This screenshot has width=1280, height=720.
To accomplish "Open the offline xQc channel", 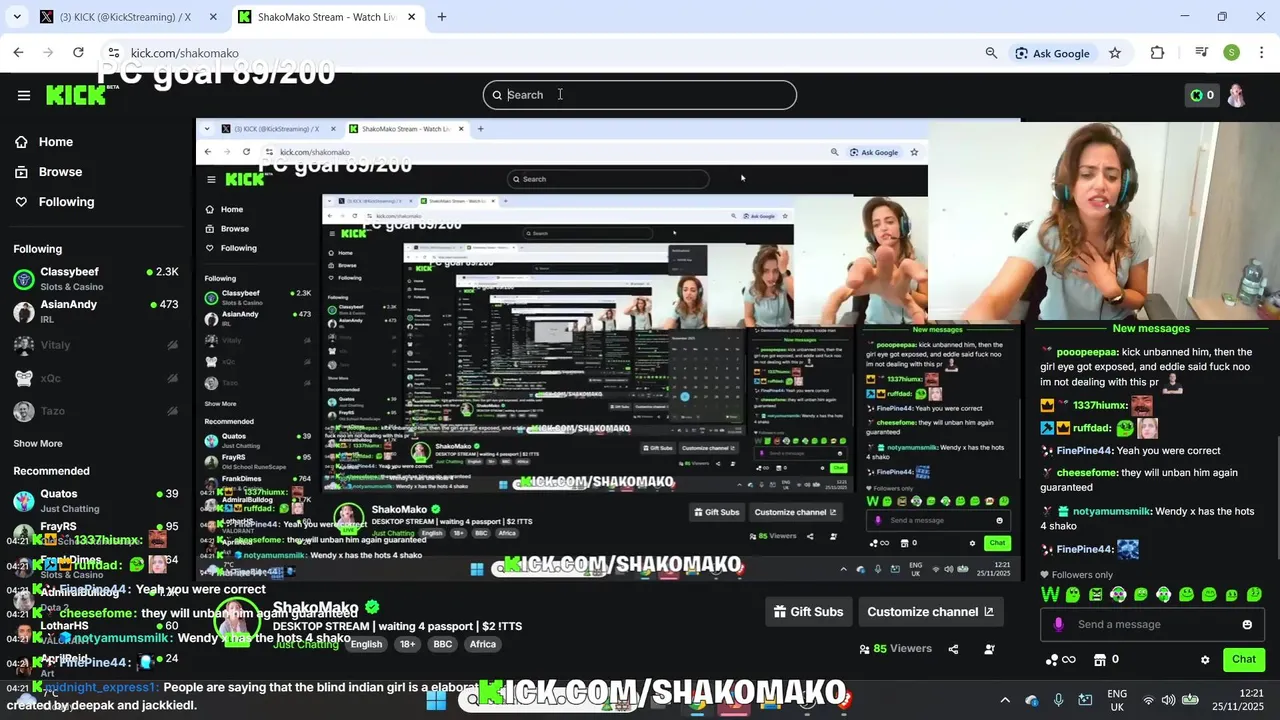I will (x=96, y=378).
